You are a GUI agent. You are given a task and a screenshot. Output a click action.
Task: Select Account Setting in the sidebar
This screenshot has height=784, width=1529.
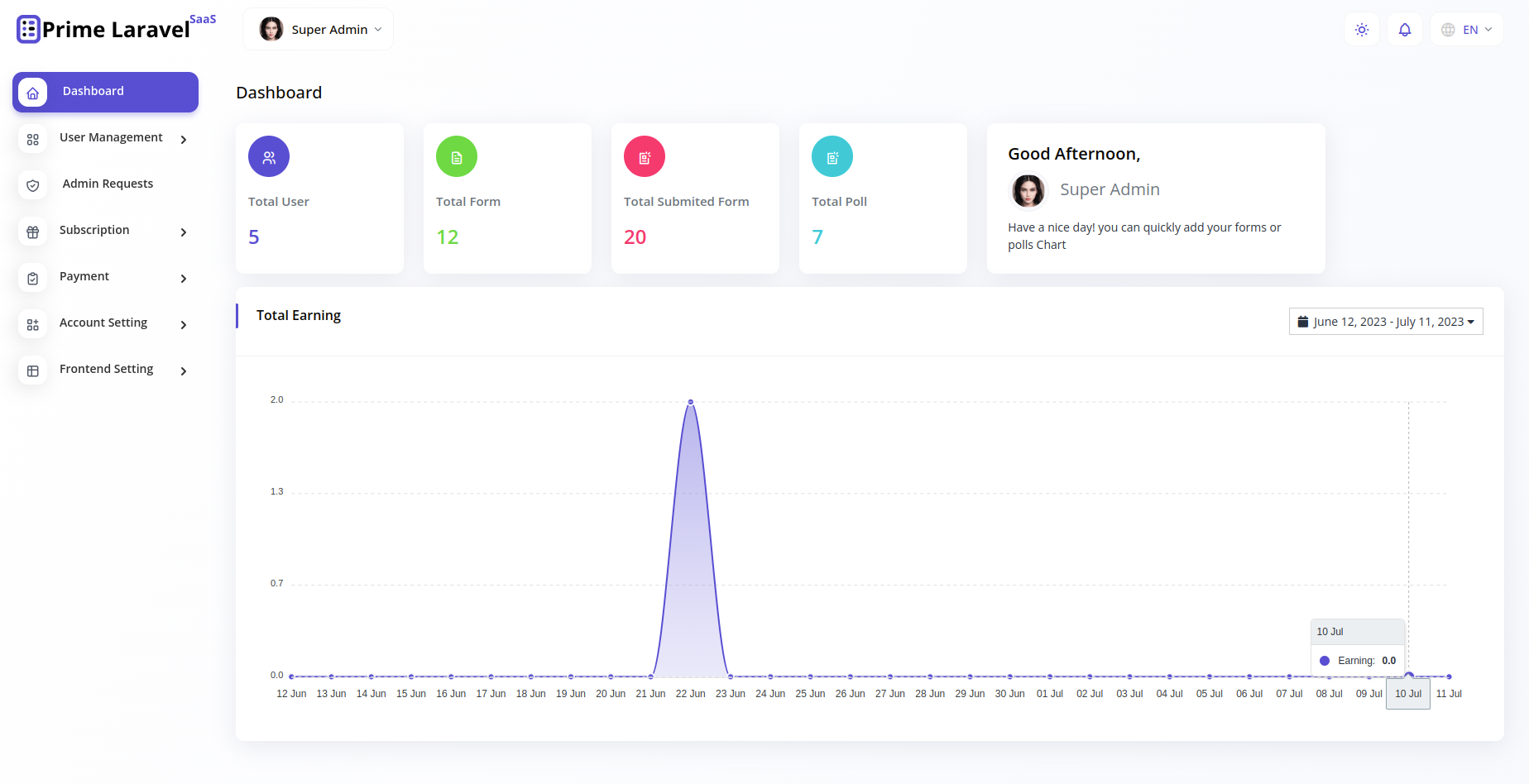[x=103, y=323]
